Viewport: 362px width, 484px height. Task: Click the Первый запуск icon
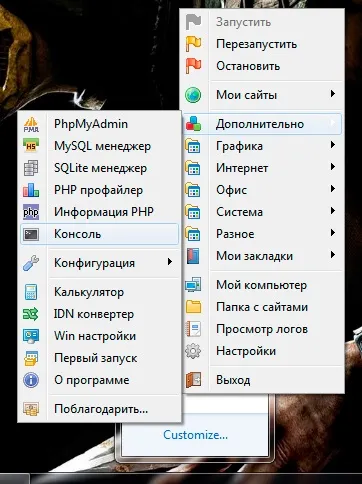click(31, 358)
